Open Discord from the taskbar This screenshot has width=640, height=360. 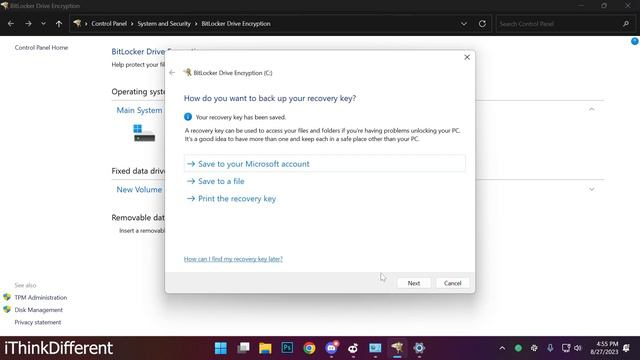pyautogui.click(x=331, y=348)
